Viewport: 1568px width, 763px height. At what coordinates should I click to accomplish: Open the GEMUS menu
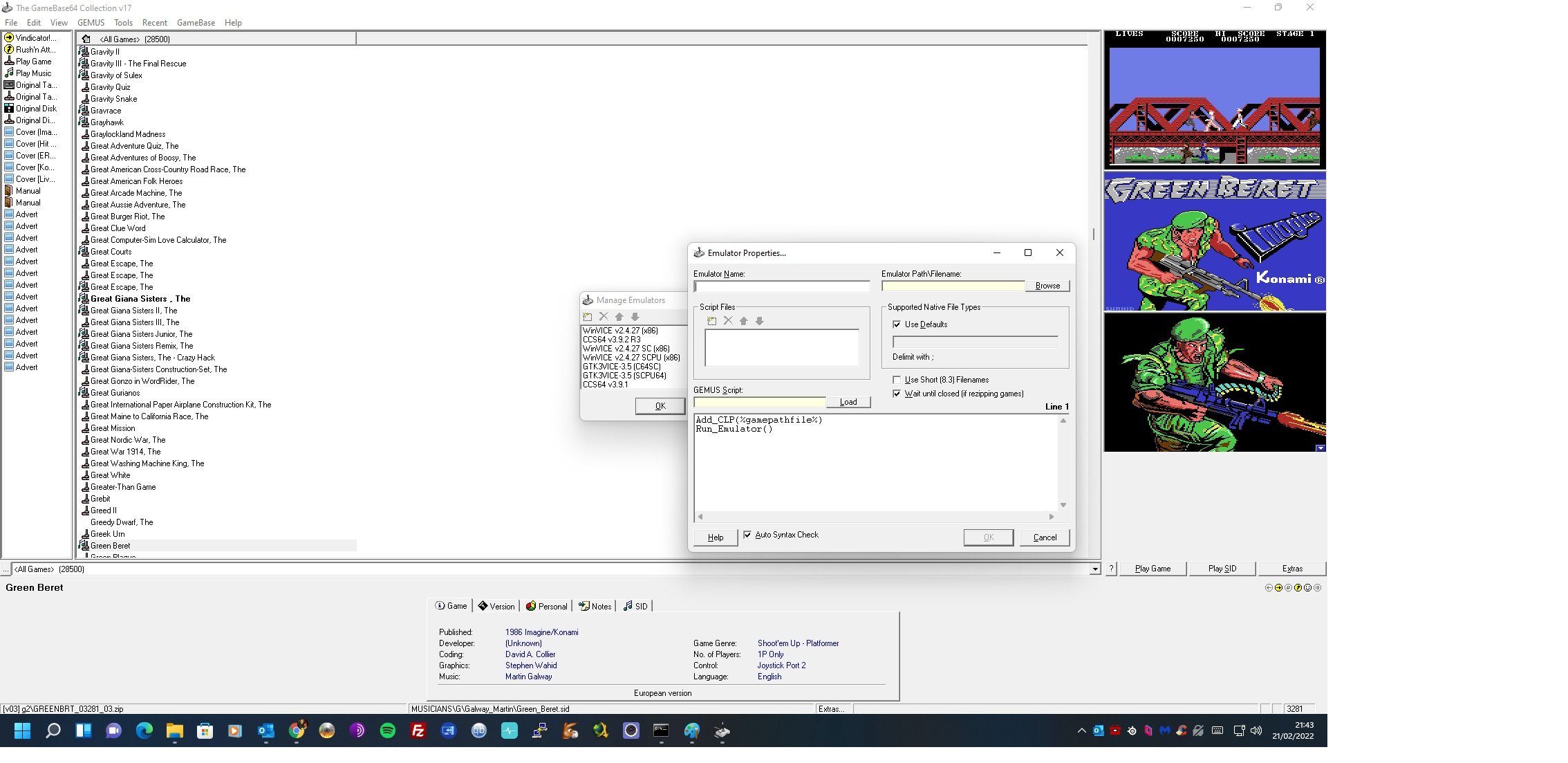91,23
